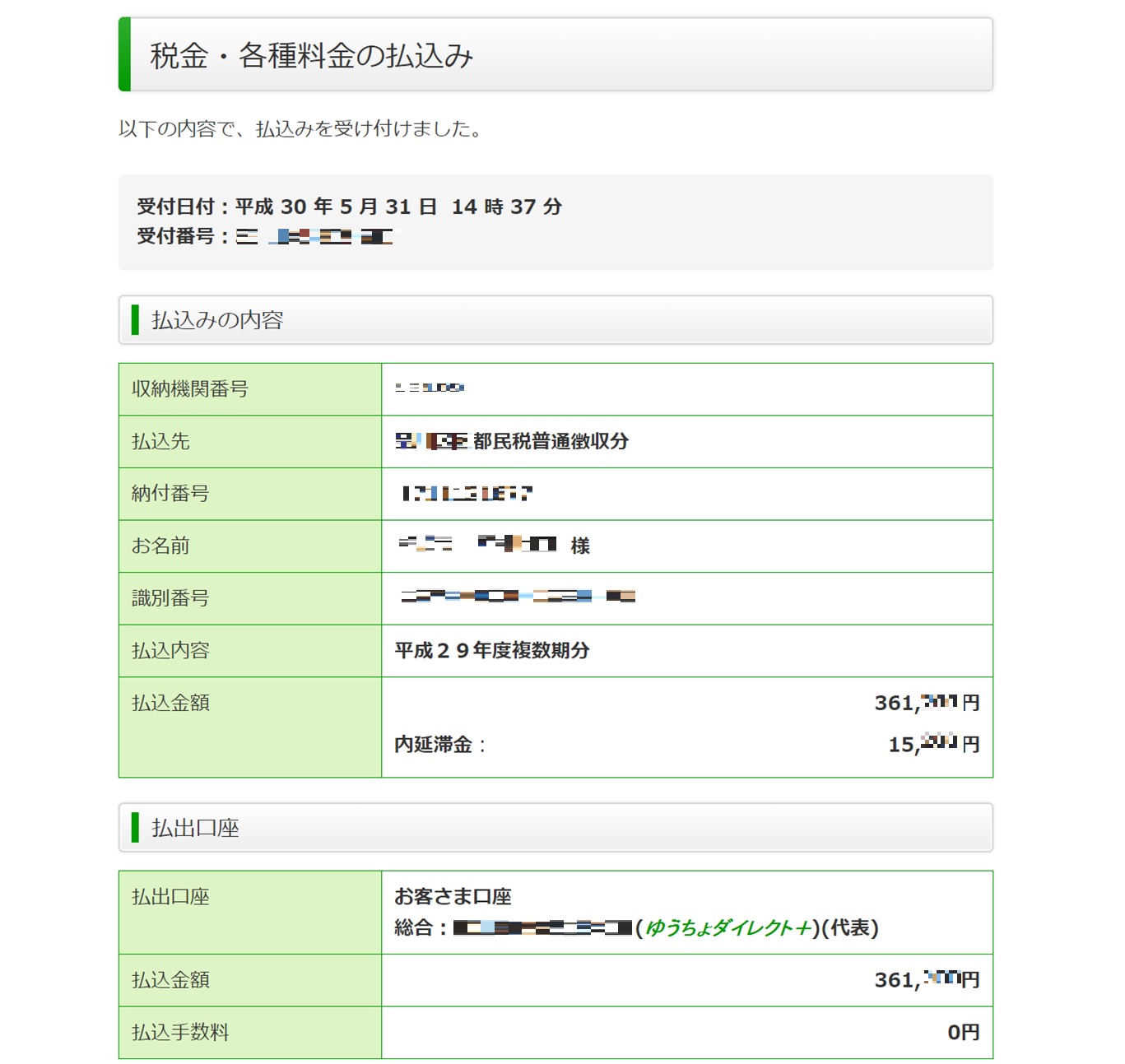Image resolution: width=1125 pixels, height=1064 pixels.
Task: Select the お客さま口座 account text
Action: point(453,896)
